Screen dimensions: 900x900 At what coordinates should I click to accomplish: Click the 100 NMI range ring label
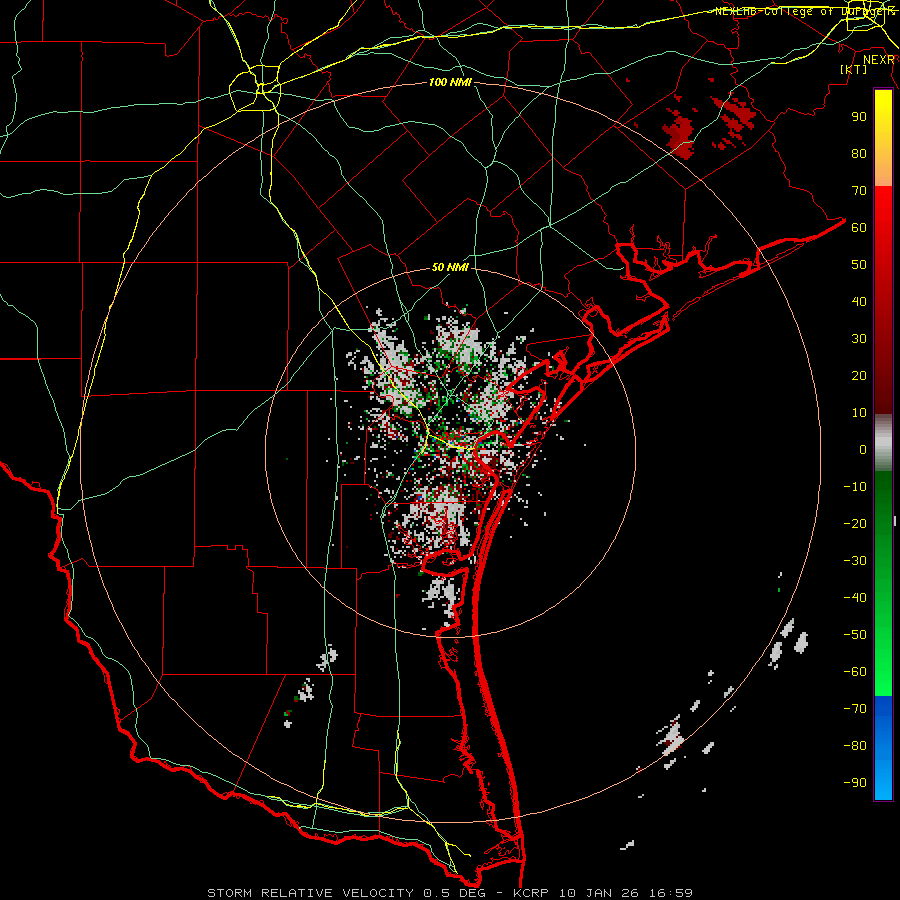[450, 83]
